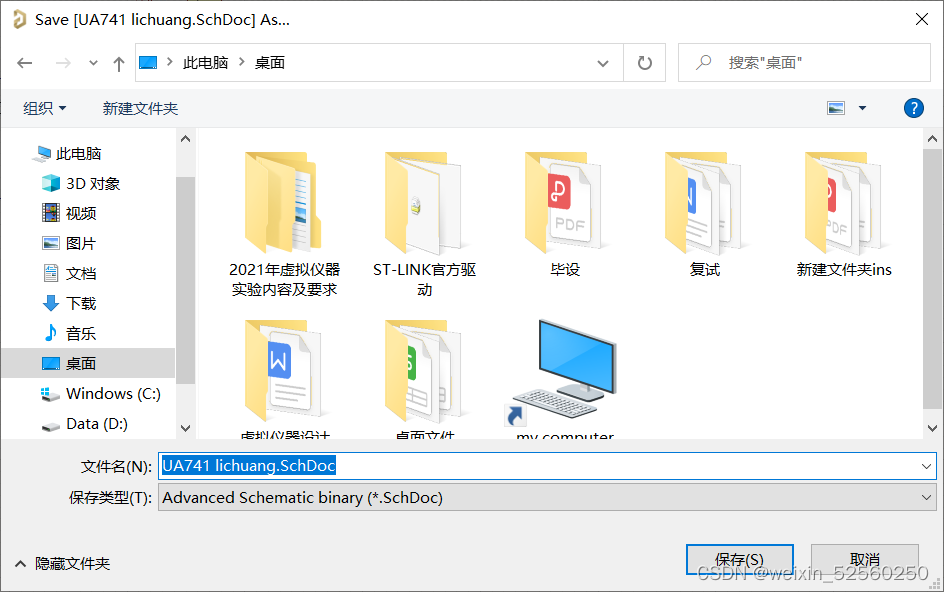
Task: Click 桌面 in the address path
Action: [269, 63]
